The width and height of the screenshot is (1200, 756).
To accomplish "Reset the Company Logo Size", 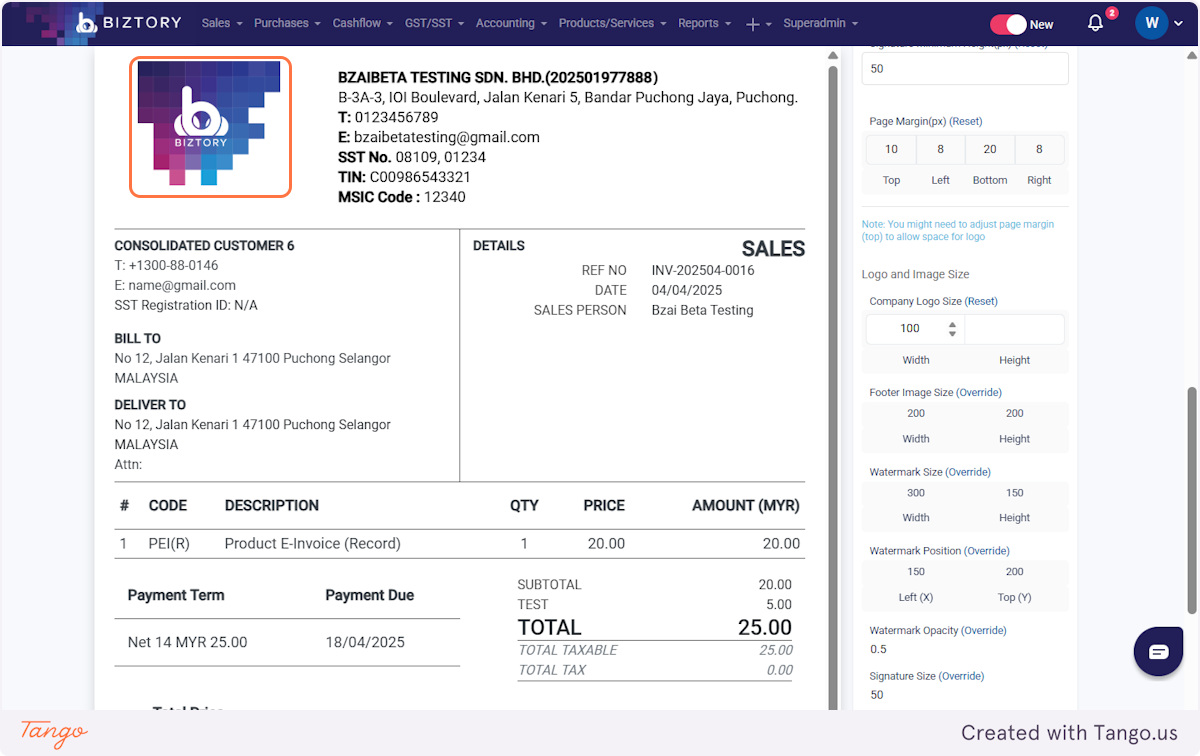I will click(x=981, y=301).
